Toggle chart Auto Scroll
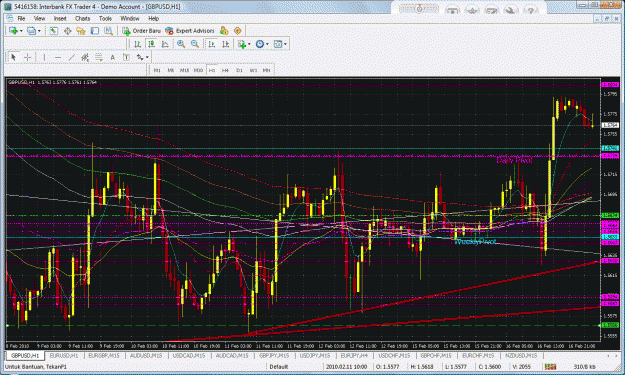This screenshot has height=375, width=625. [x=212, y=44]
